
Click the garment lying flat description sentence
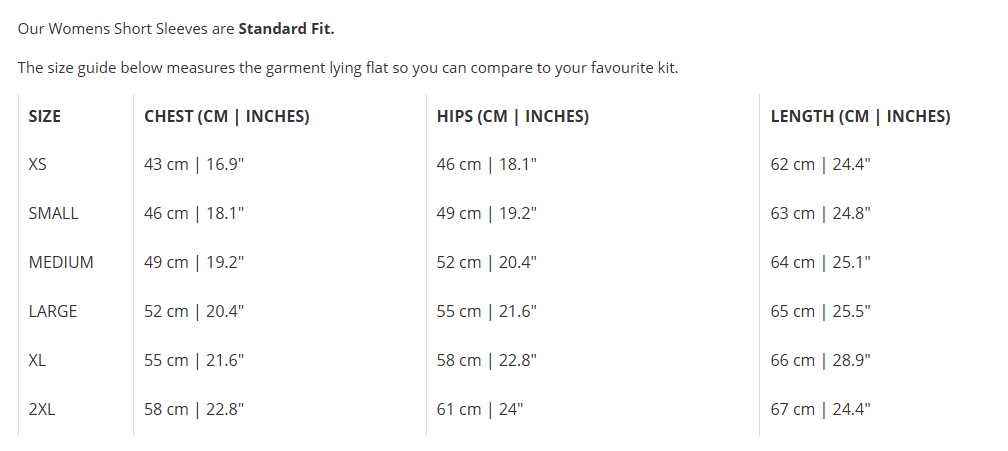pyautogui.click(x=348, y=68)
